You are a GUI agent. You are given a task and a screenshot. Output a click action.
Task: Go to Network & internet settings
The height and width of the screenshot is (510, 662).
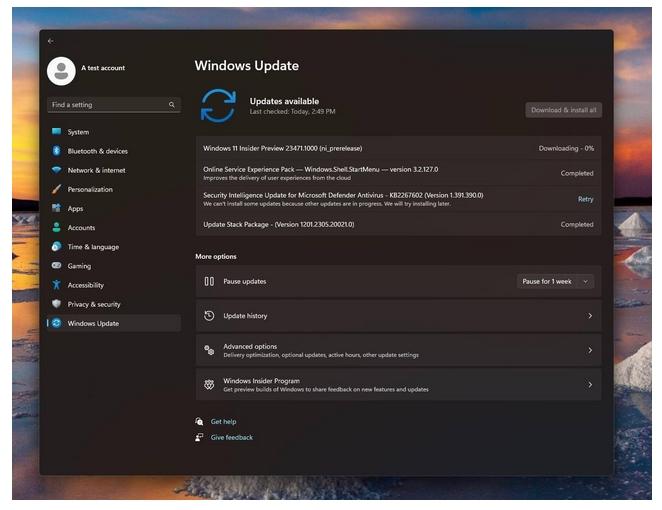pos(96,170)
